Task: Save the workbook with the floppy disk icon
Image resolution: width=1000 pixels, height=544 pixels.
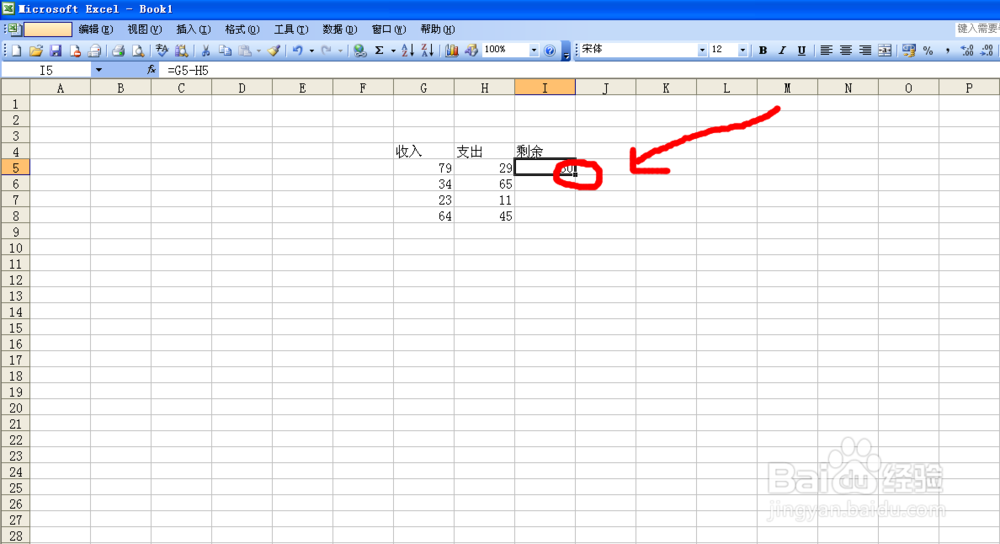Action: click(x=55, y=50)
